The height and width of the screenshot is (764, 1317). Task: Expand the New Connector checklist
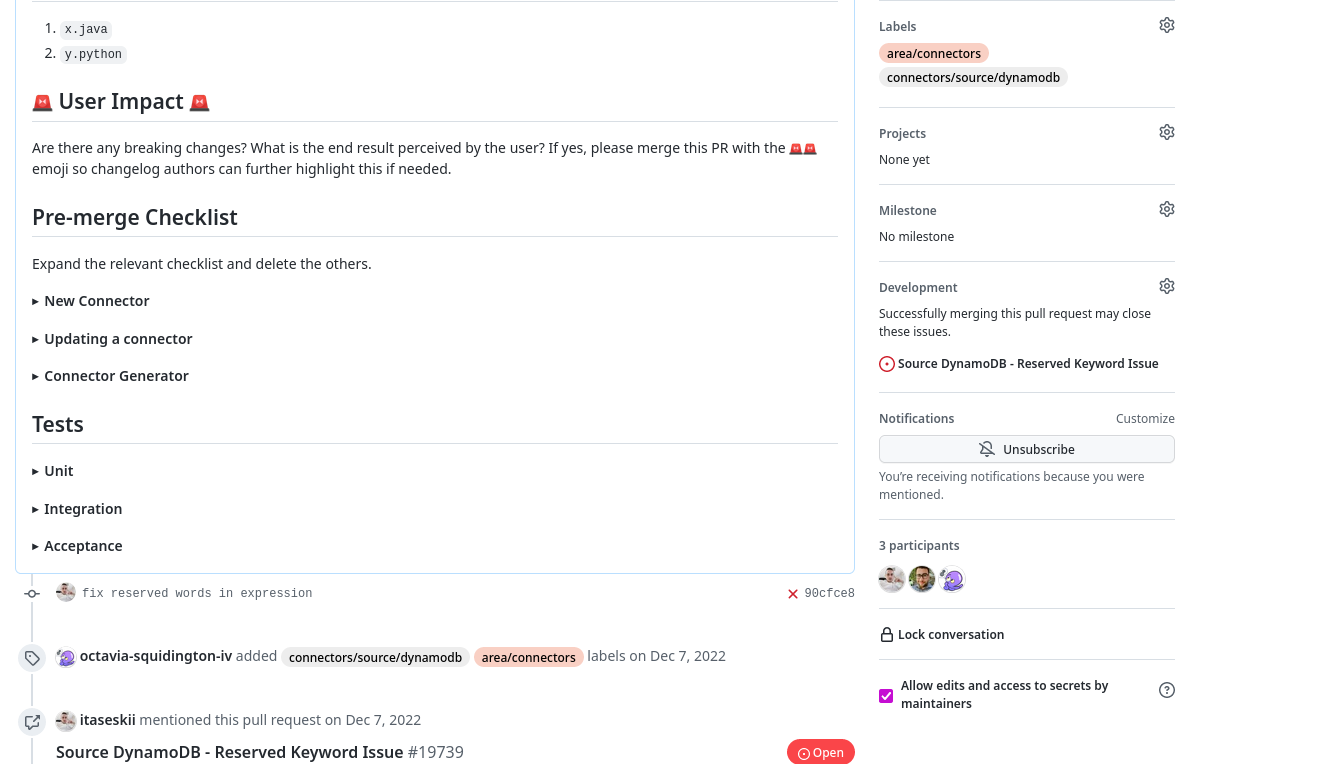click(x=91, y=301)
